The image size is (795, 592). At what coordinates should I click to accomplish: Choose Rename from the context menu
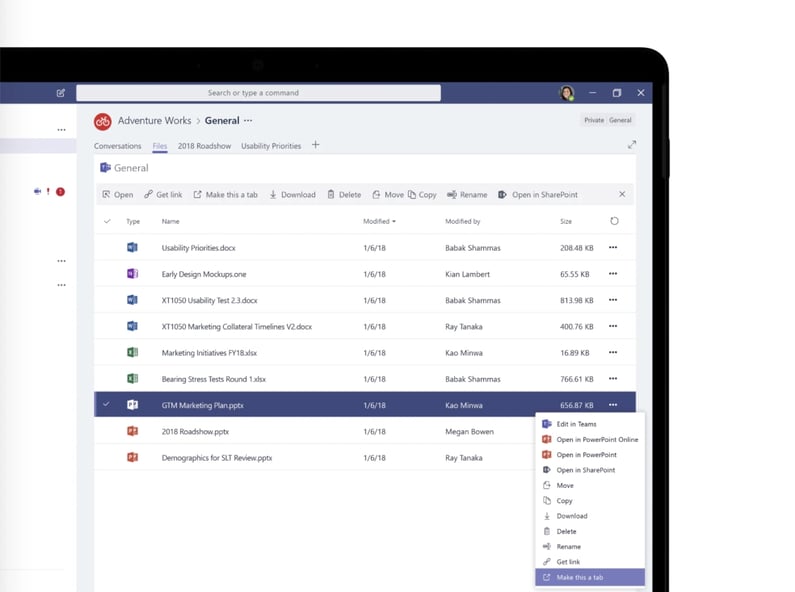click(590, 547)
